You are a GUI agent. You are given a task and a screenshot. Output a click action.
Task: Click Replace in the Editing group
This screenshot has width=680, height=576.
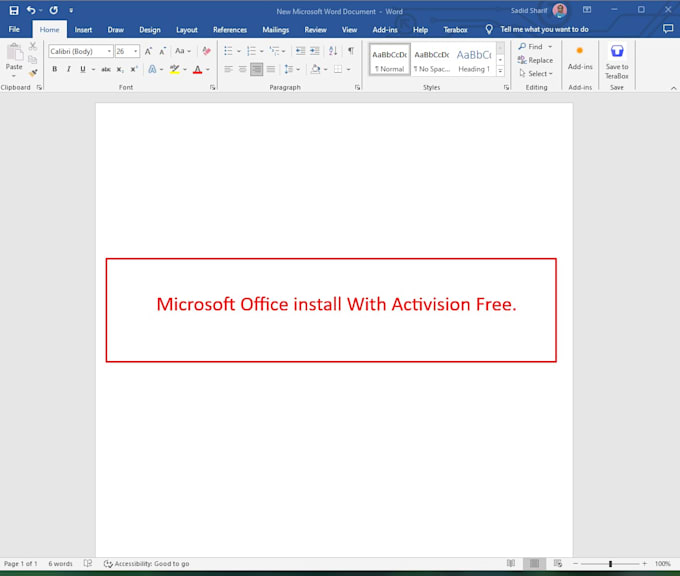[x=535, y=60]
